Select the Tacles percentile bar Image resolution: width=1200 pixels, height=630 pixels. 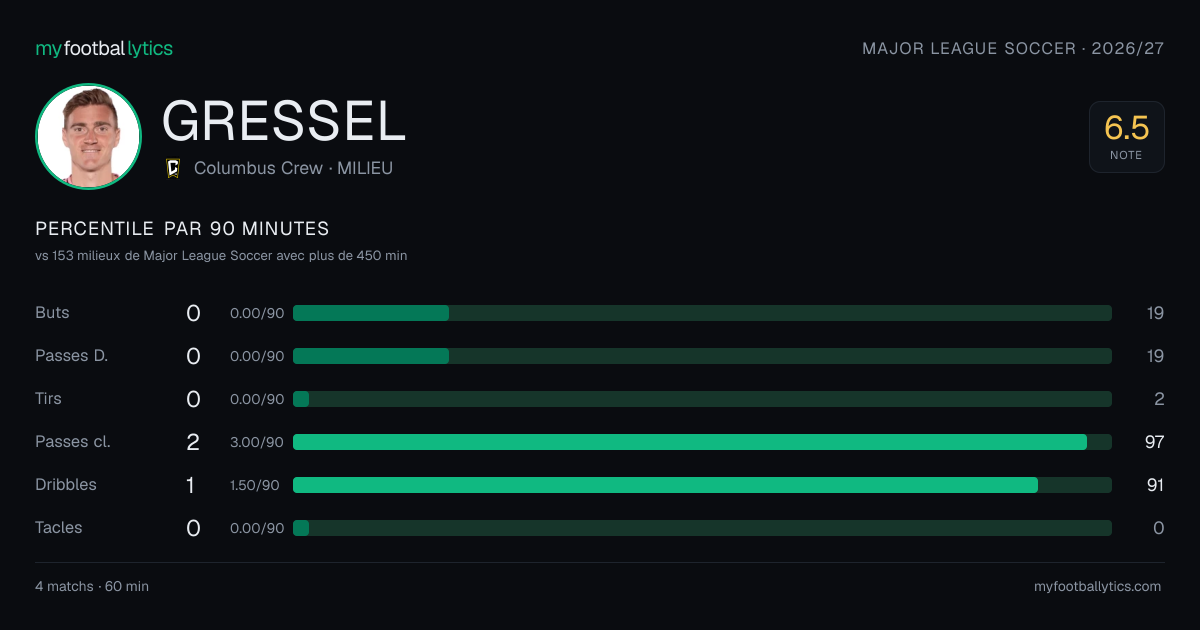tap(702, 528)
